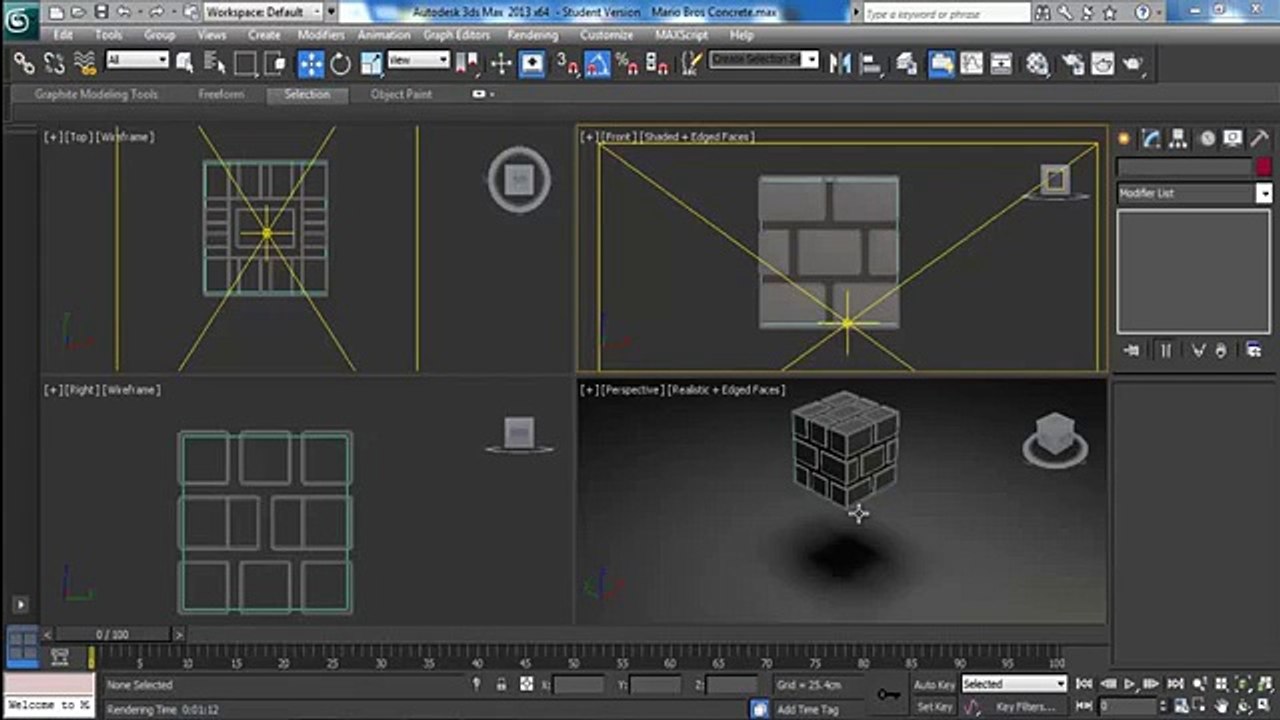The height and width of the screenshot is (720, 1280).
Task: Click the Align tool icon
Action: (x=871, y=64)
